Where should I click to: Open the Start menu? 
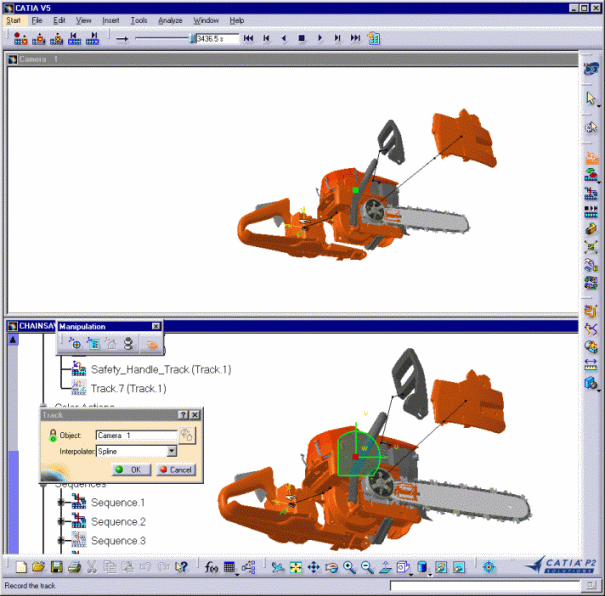(x=14, y=20)
